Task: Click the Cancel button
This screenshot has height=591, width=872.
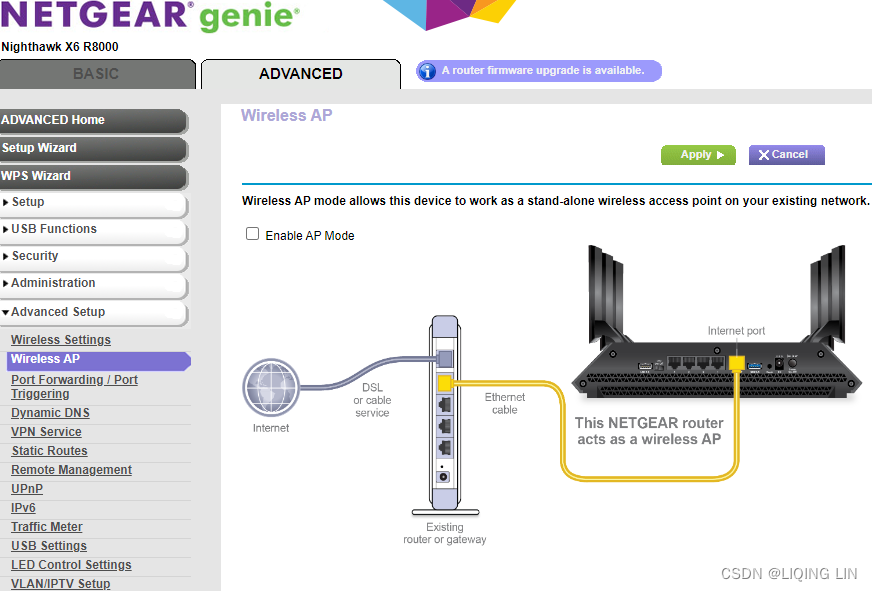Action: tap(786, 155)
